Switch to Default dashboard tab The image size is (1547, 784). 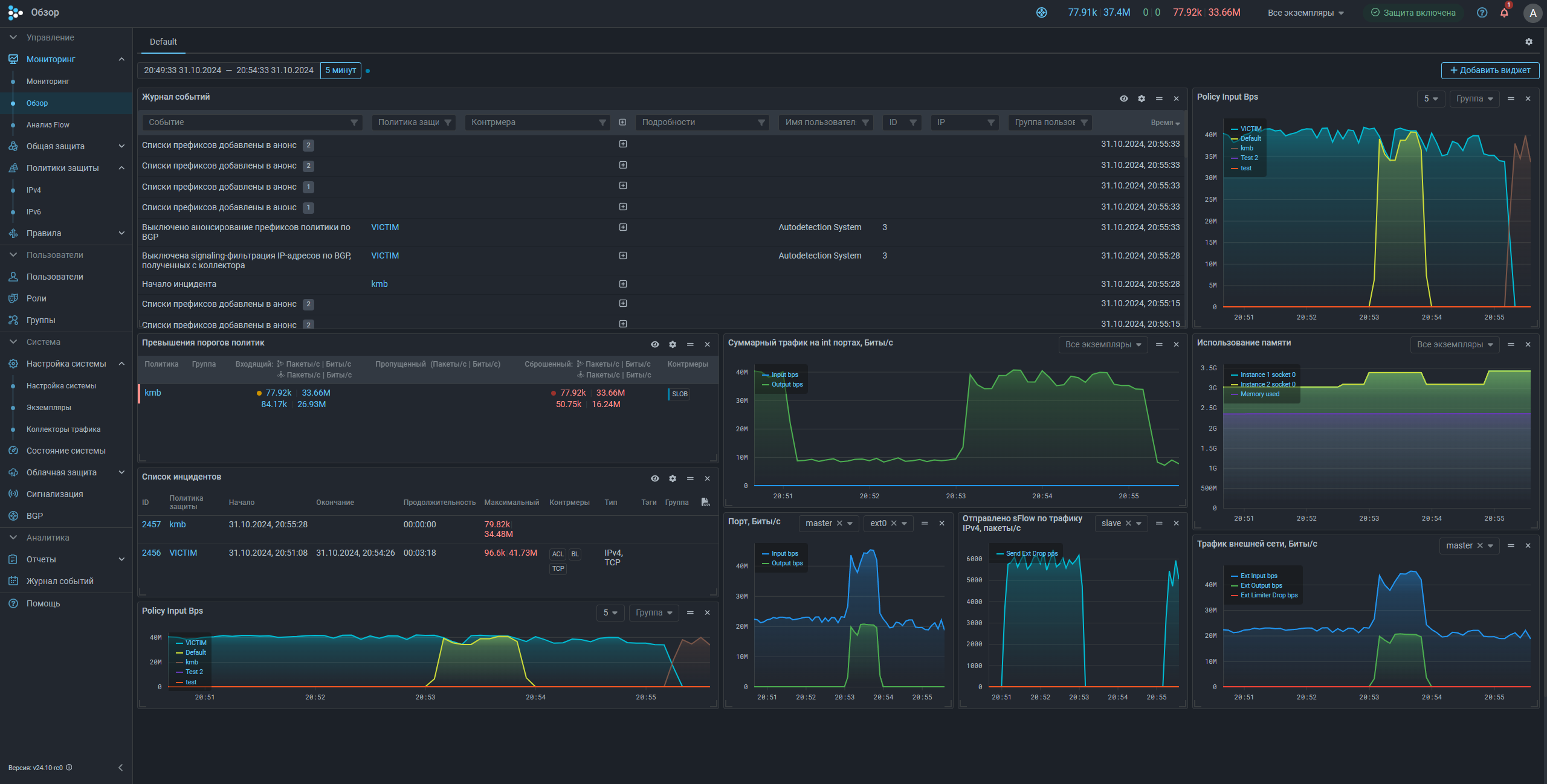[x=163, y=42]
